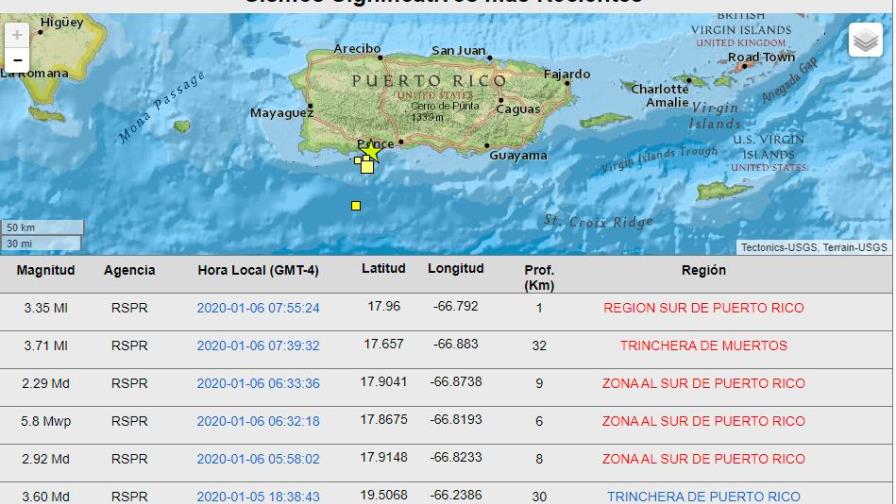Click the 3.60 Md magnitude cell

46,497
